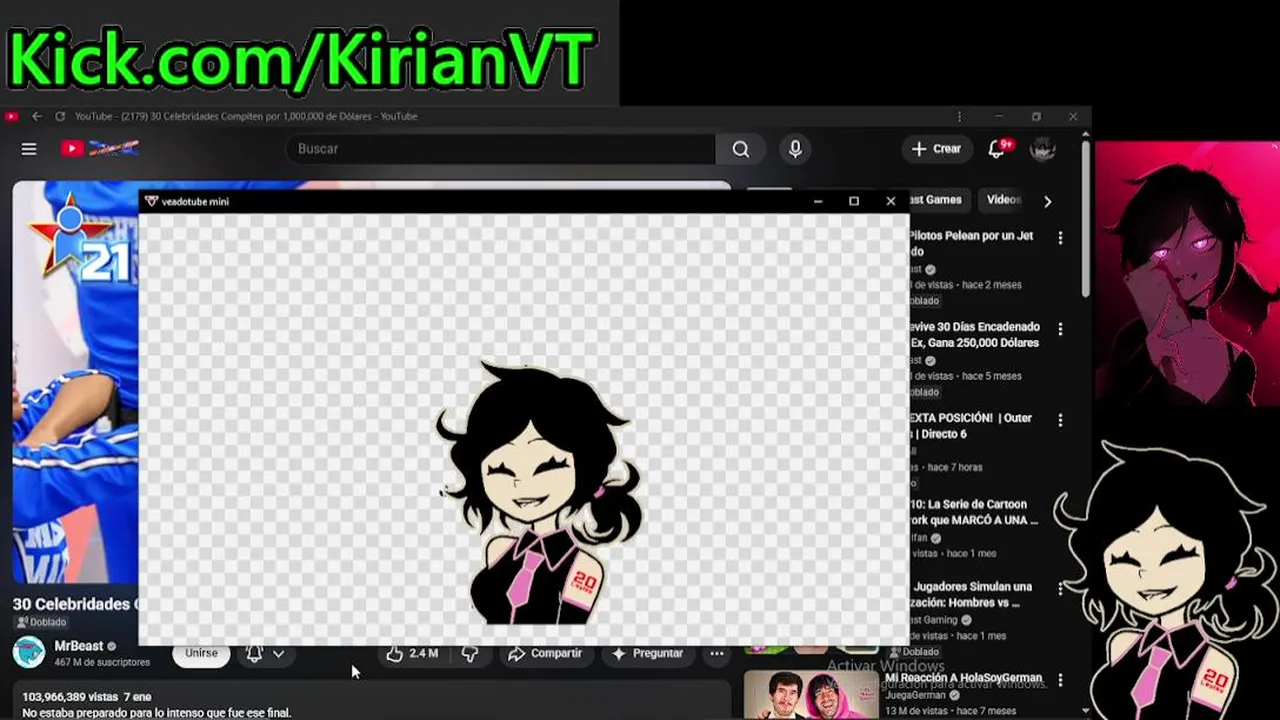Click the magnifier search button
Viewport: 1280px width, 720px height.
(740, 149)
